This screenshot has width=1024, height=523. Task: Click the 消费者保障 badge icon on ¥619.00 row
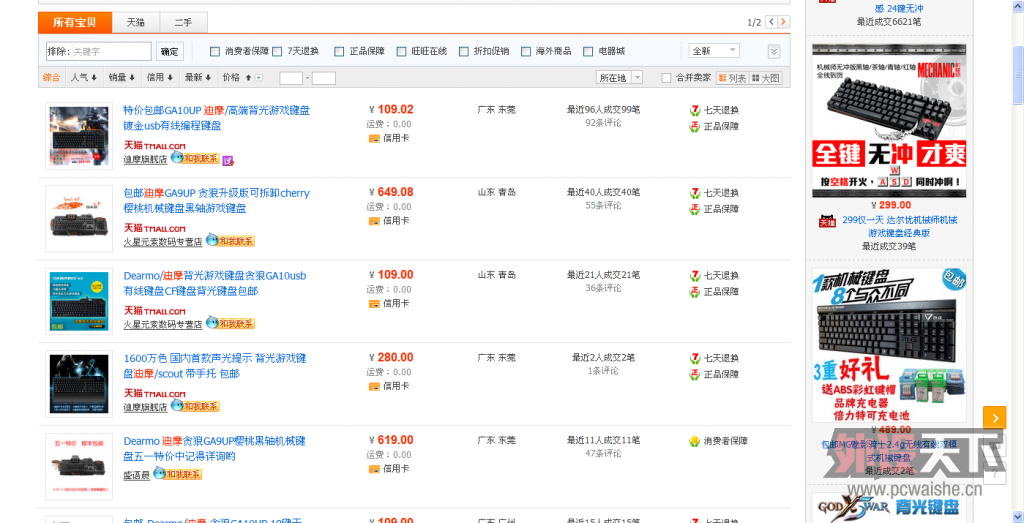pyautogui.click(x=695, y=441)
